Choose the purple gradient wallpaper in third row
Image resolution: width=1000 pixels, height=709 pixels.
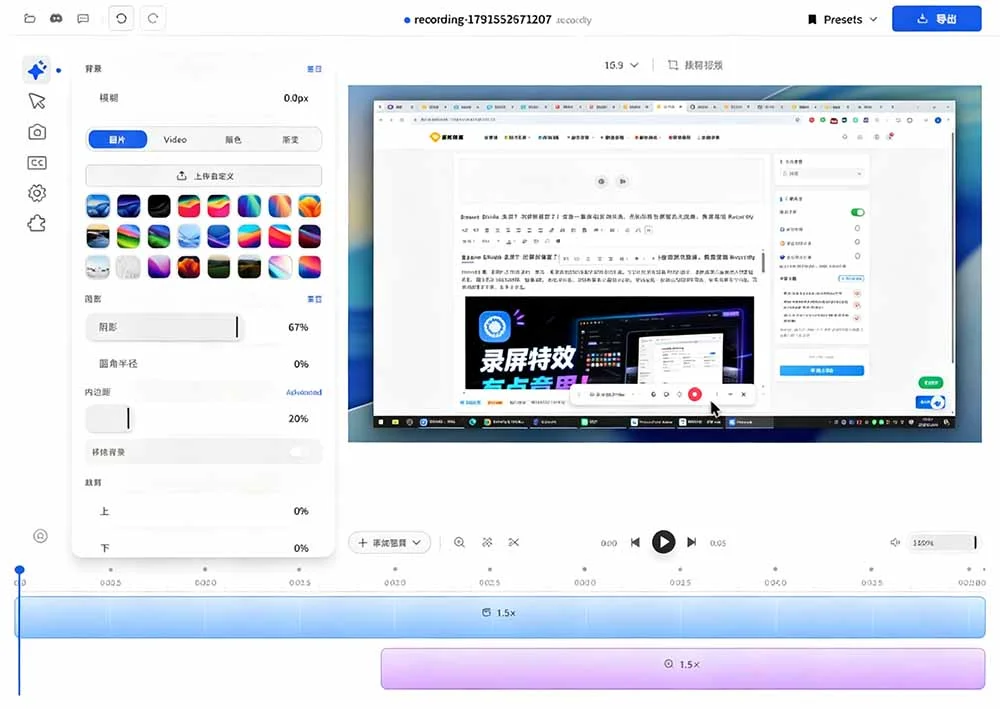coord(159,267)
